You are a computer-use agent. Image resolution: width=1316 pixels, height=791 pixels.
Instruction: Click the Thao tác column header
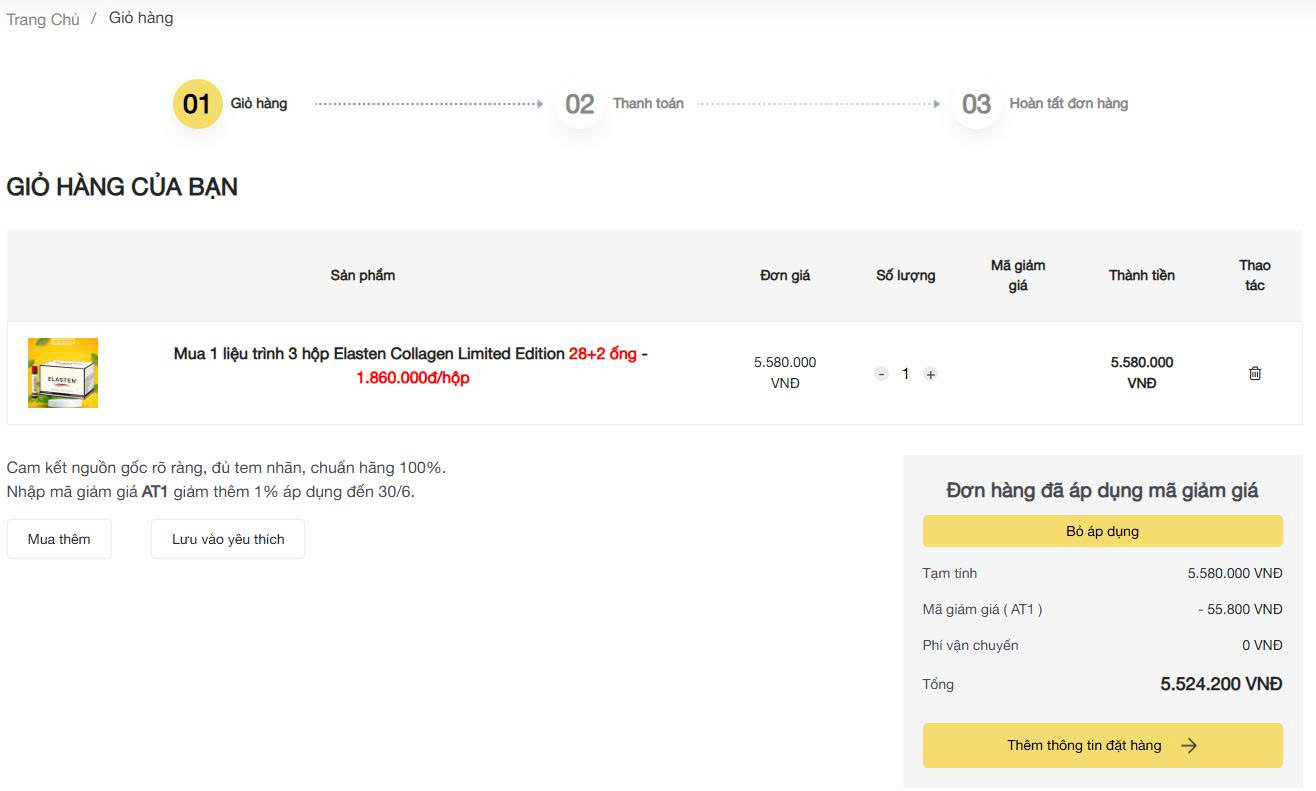tap(1255, 275)
